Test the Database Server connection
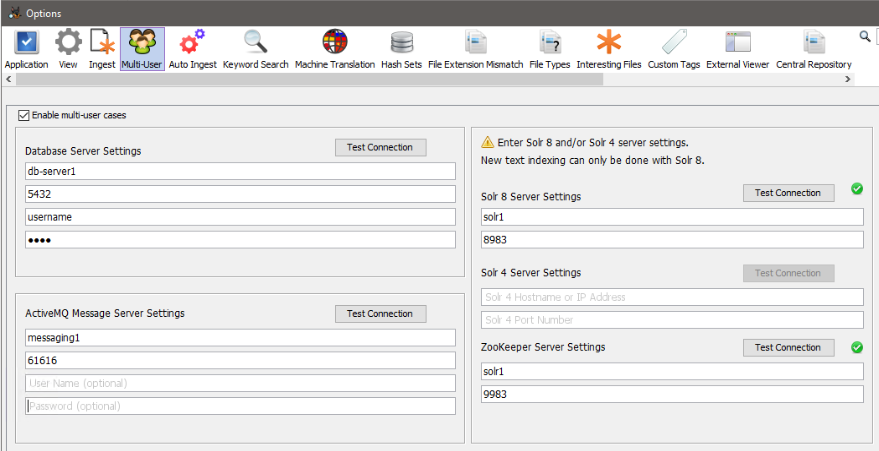Viewport: 879px width, 451px height. pos(380,148)
